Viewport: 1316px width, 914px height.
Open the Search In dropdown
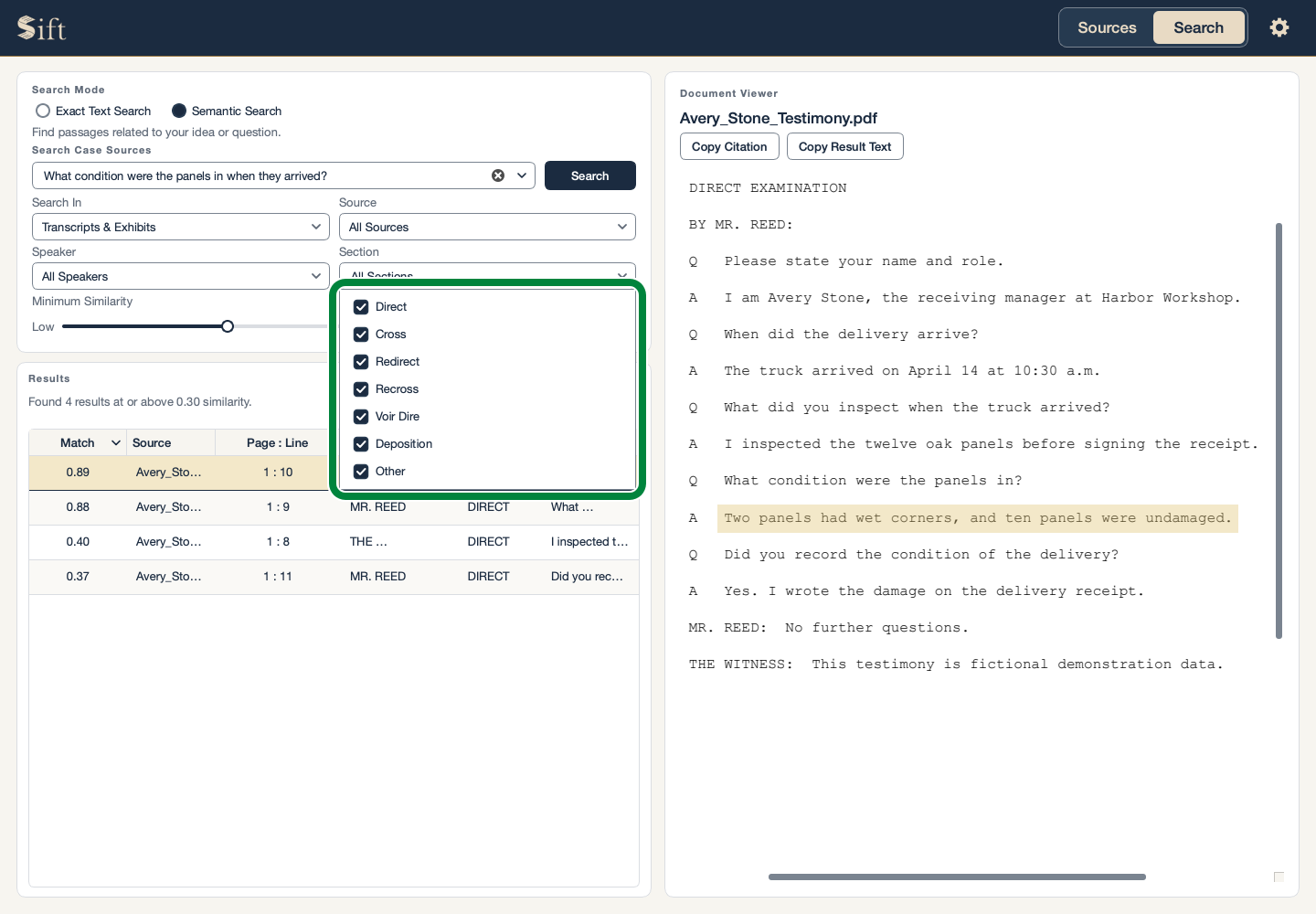(x=181, y=227)
